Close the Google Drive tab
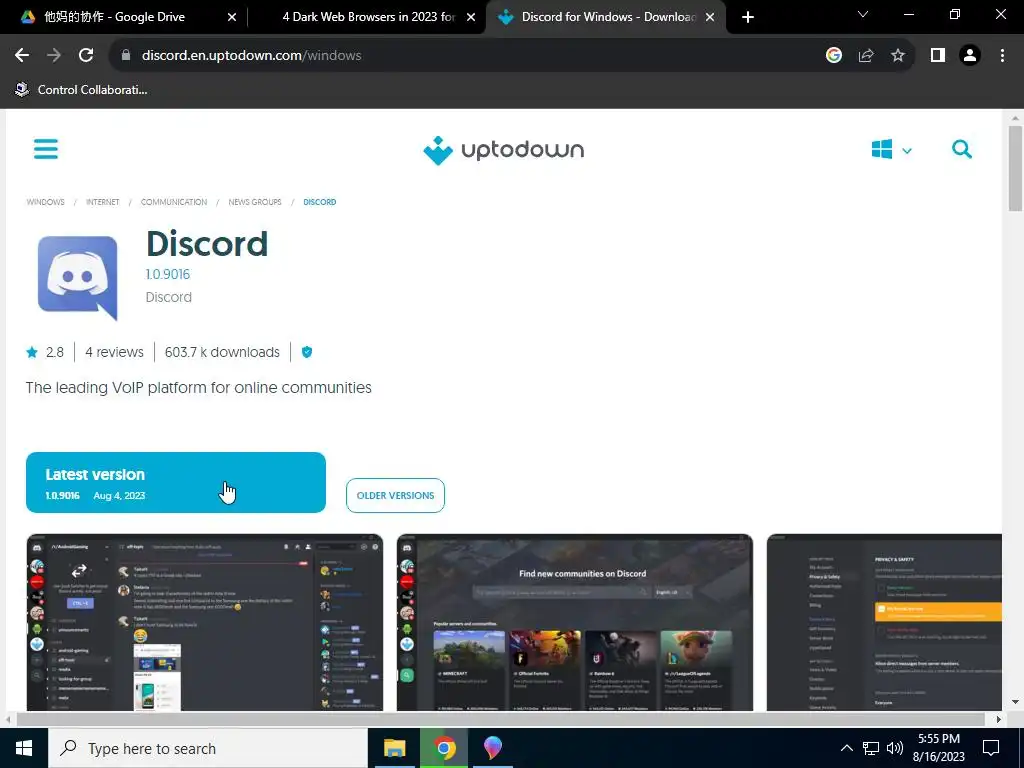The height and width of the screenshot is (768, 1024). point(232,18)
